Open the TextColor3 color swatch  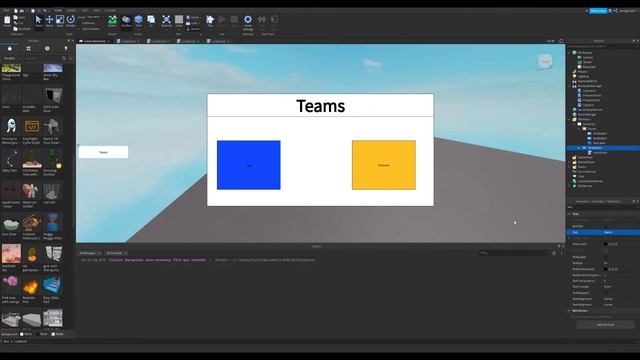(606, 244)
